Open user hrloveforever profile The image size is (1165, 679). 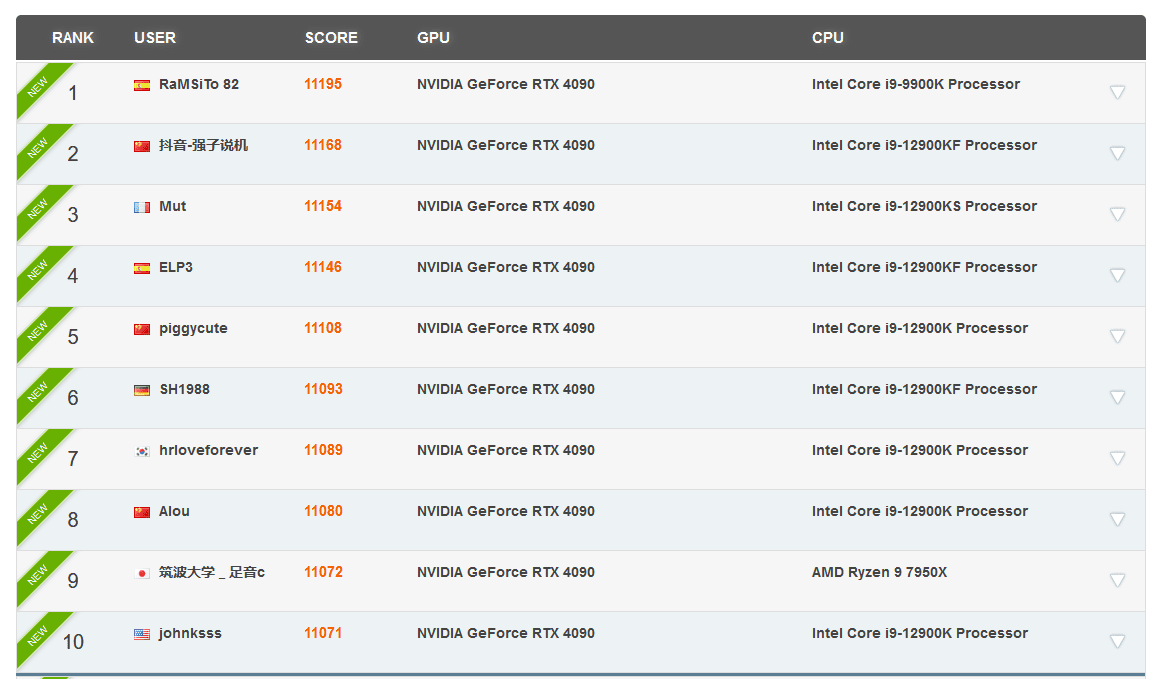coord(209,449)
